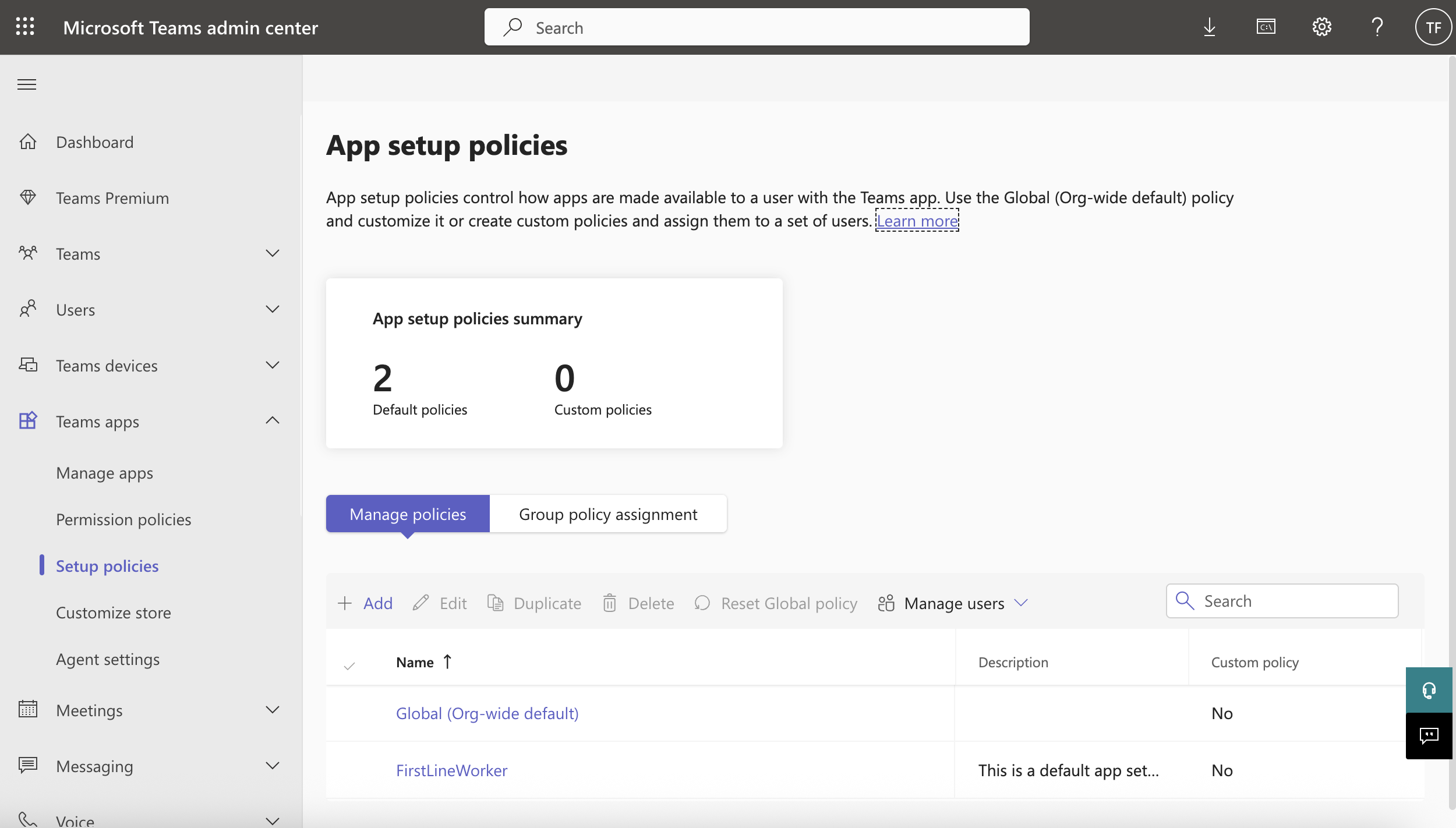
Task: Open Cloud Shell console icon
Action: pyautogui.click(x=1266, y=27)
